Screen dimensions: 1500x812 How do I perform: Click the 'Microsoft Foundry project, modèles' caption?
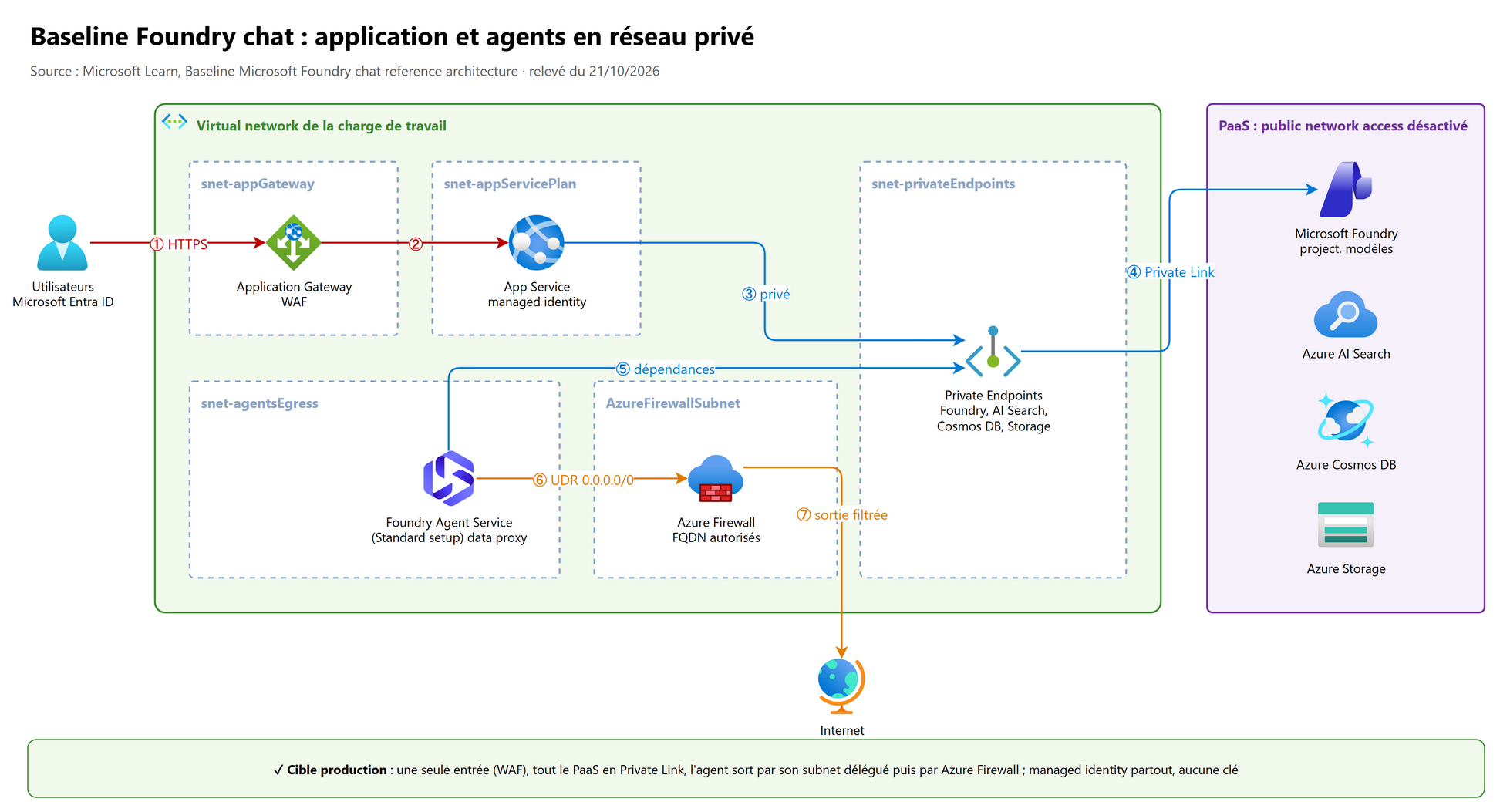click(x=1346, y=241)
